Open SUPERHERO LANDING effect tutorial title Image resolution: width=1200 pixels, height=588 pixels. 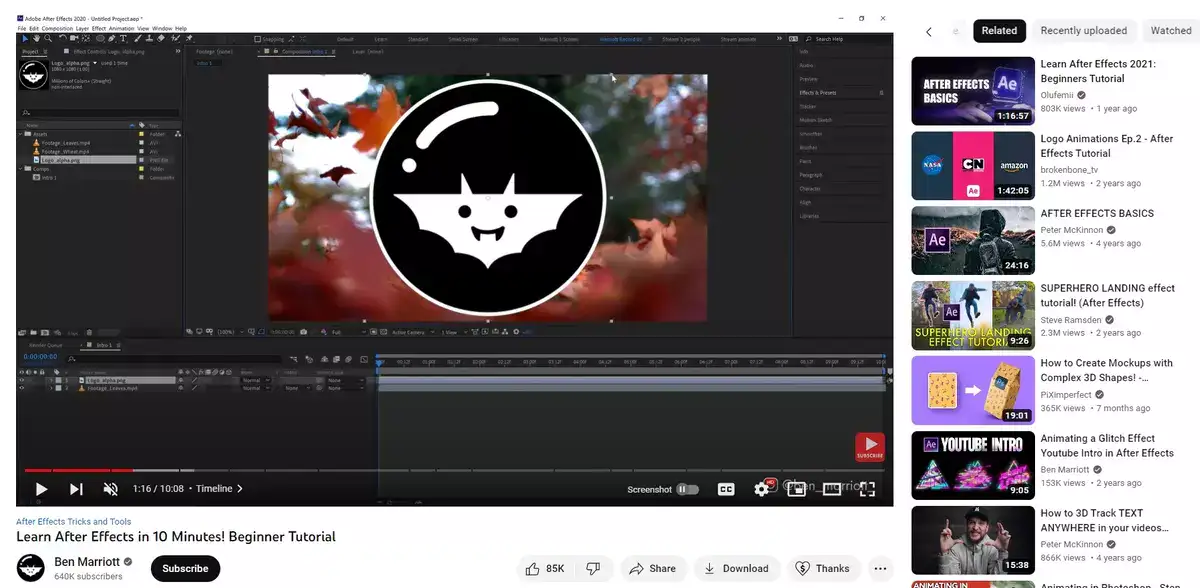point(1108,295)
